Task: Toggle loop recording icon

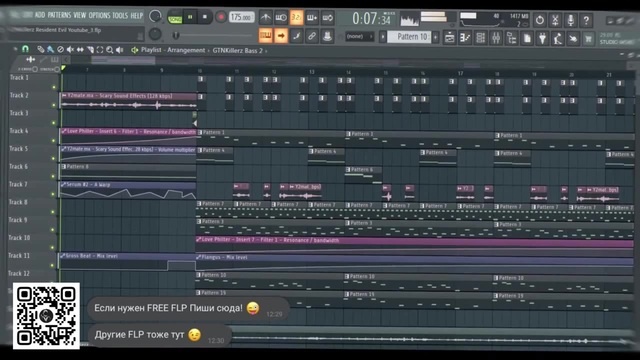Action: 328,18
